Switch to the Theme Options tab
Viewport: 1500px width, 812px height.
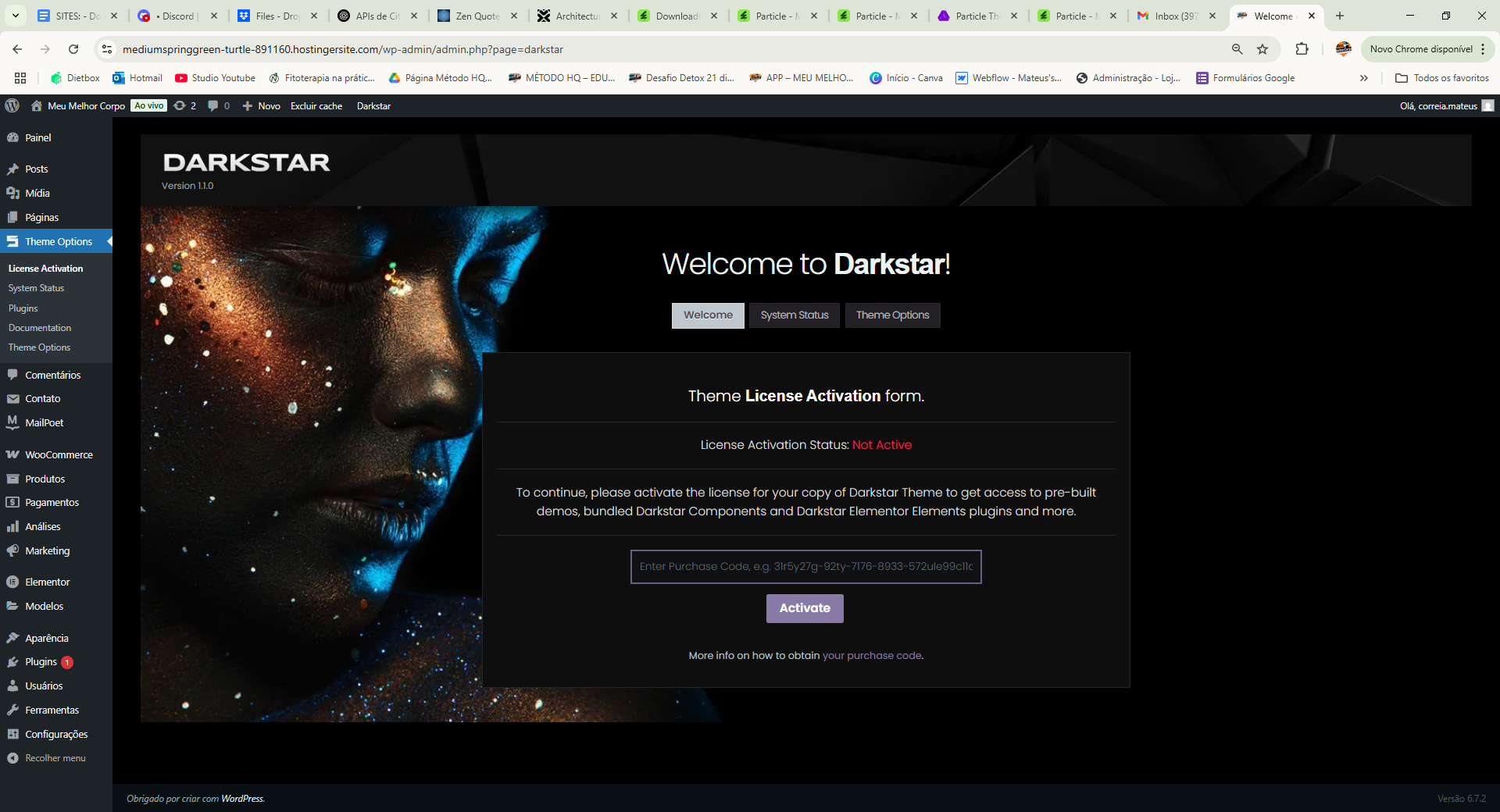point(892,315)
